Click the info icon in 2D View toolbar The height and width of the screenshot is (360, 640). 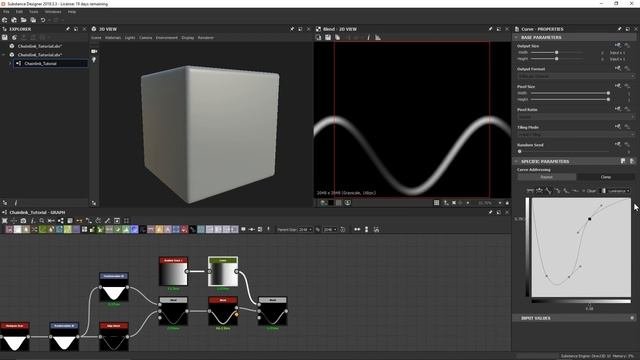[368, 38]
